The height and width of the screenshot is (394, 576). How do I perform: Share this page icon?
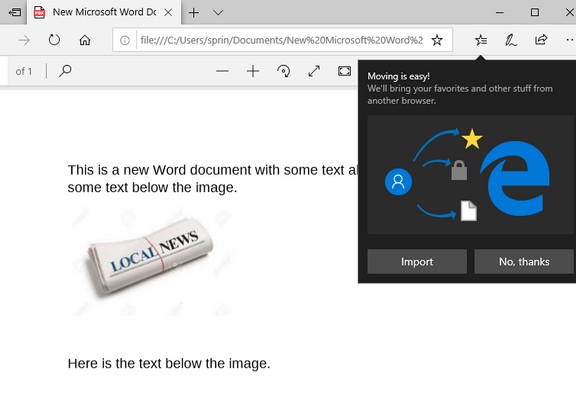[x=541, y=39]
